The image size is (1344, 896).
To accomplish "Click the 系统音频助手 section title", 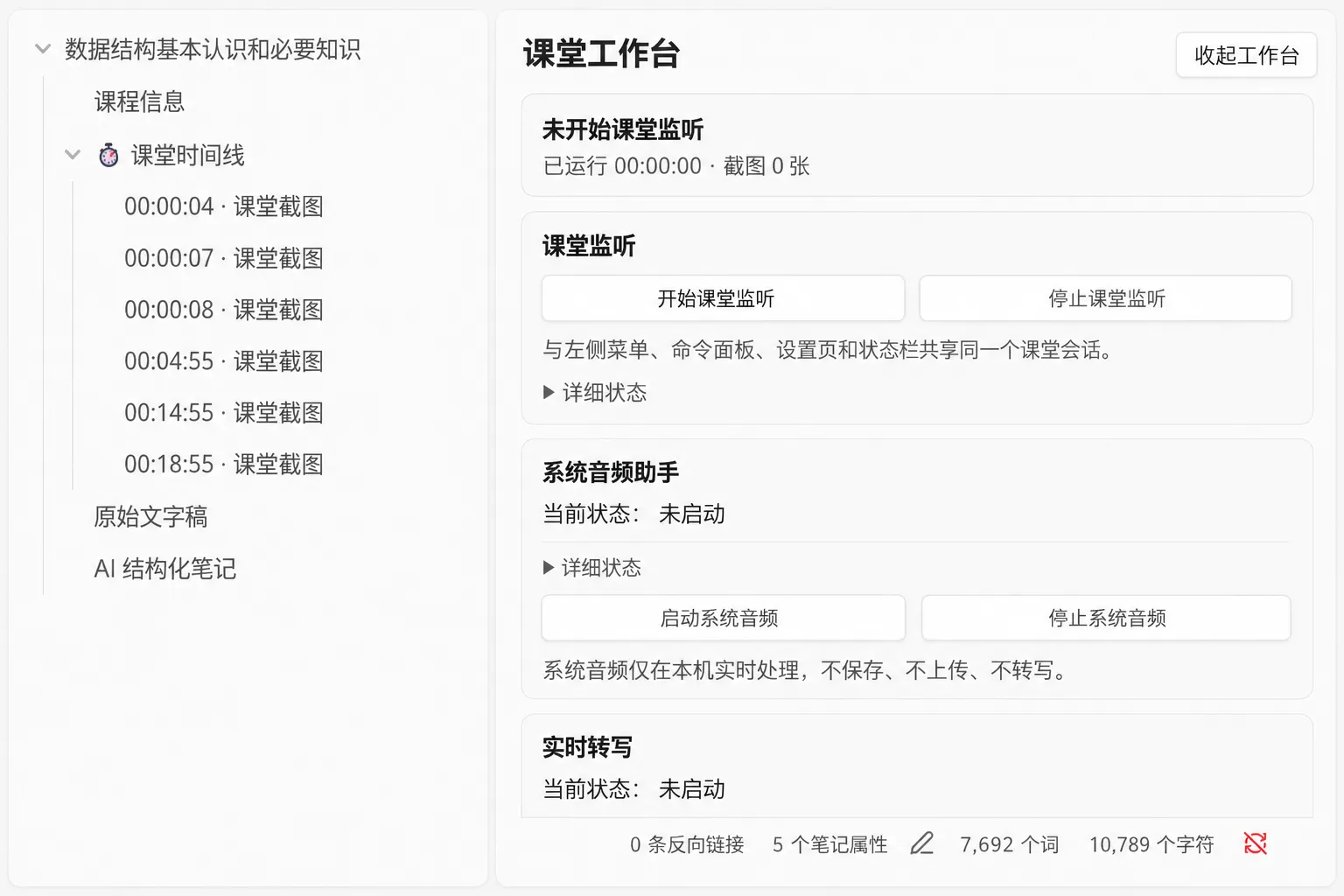I will [x=611, y=472].
